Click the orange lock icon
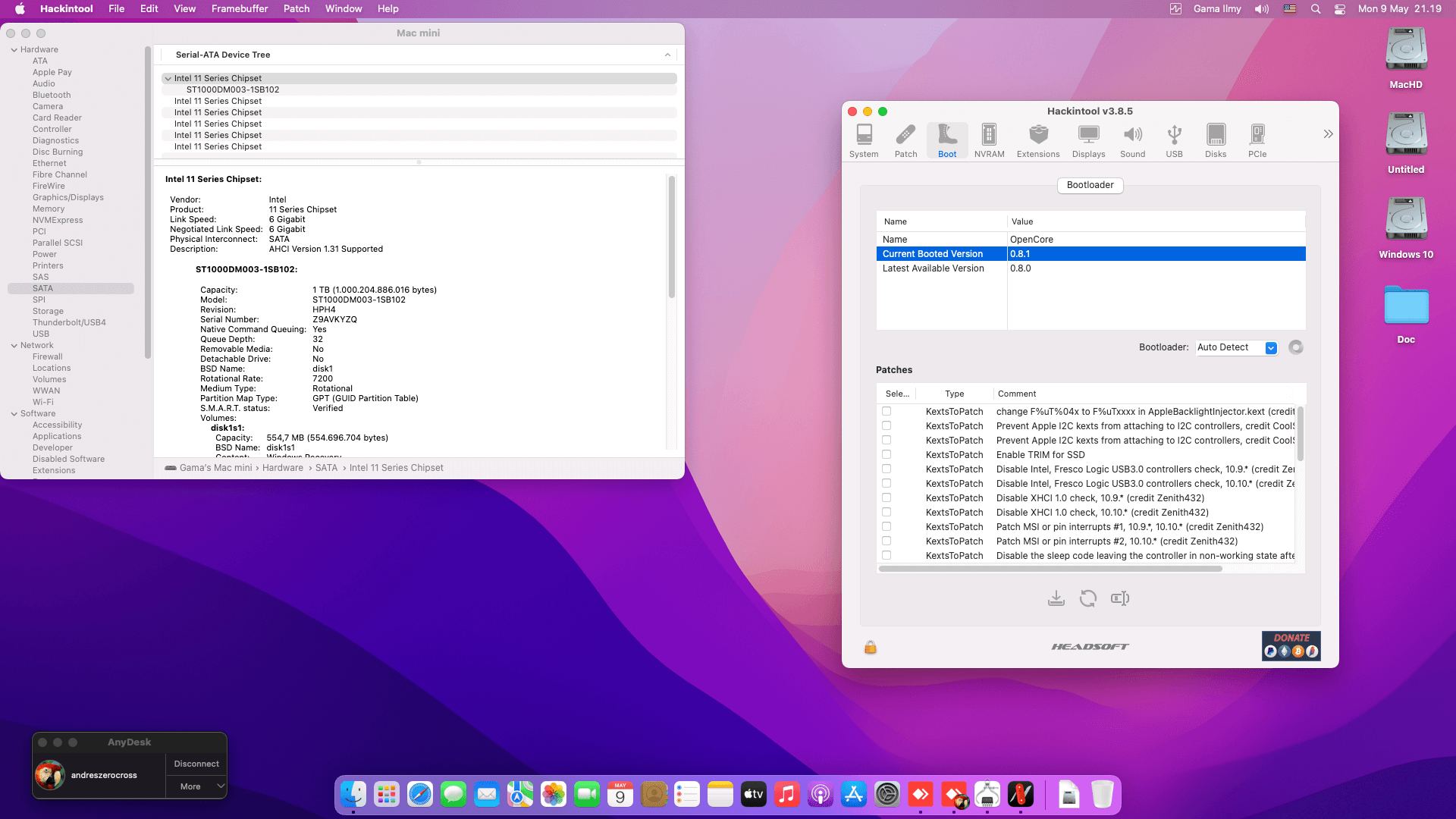The width and height of the screenshot is (1456, 819). 871,647
